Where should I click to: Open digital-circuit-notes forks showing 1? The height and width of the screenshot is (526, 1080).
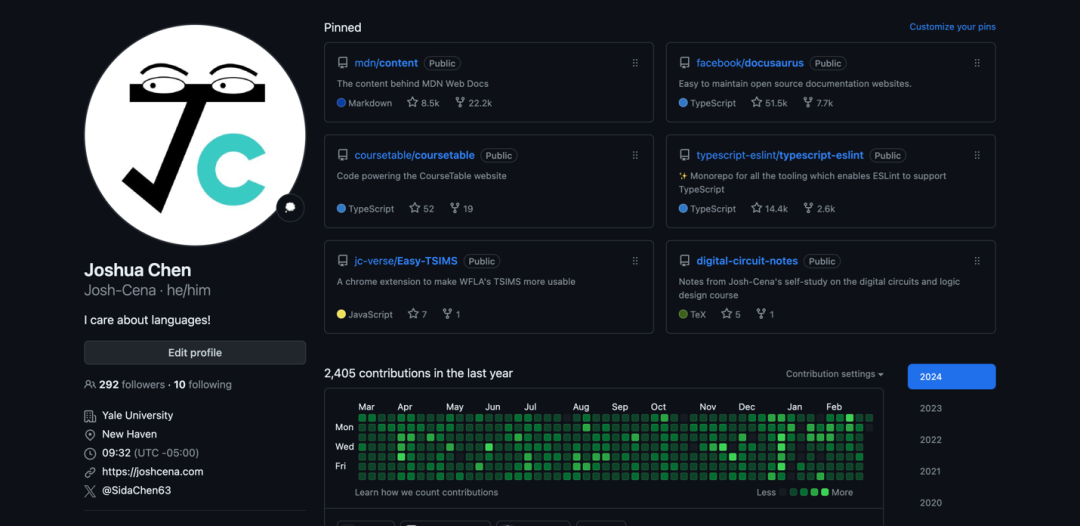pyautogui.click(x=765, y=314)
